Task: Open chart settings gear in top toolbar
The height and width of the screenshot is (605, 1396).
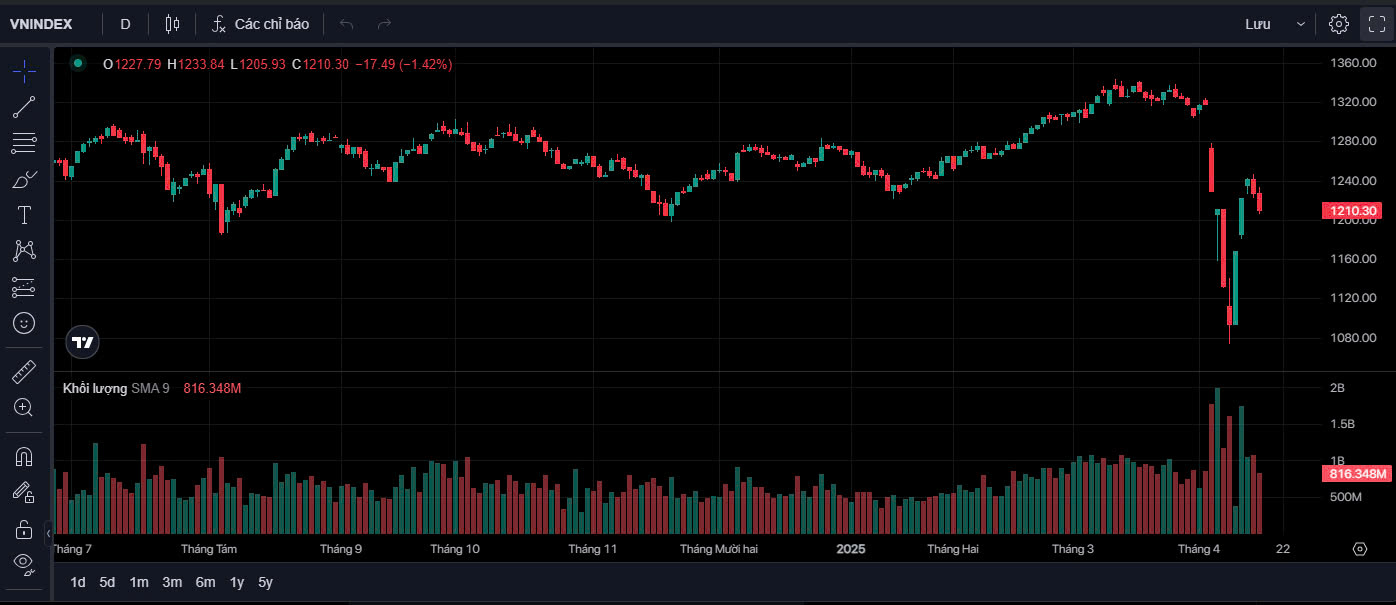Action: click(1339, 24)
